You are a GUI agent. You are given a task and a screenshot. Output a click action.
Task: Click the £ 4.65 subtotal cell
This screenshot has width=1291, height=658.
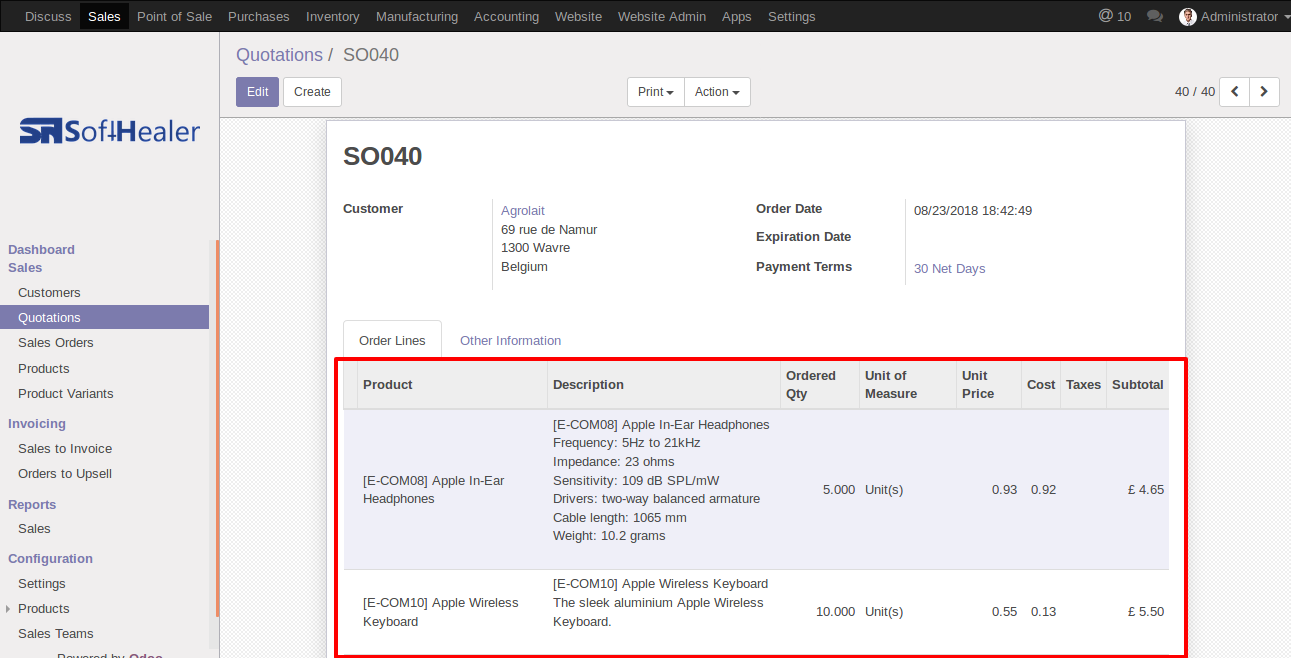point(1138,490)
